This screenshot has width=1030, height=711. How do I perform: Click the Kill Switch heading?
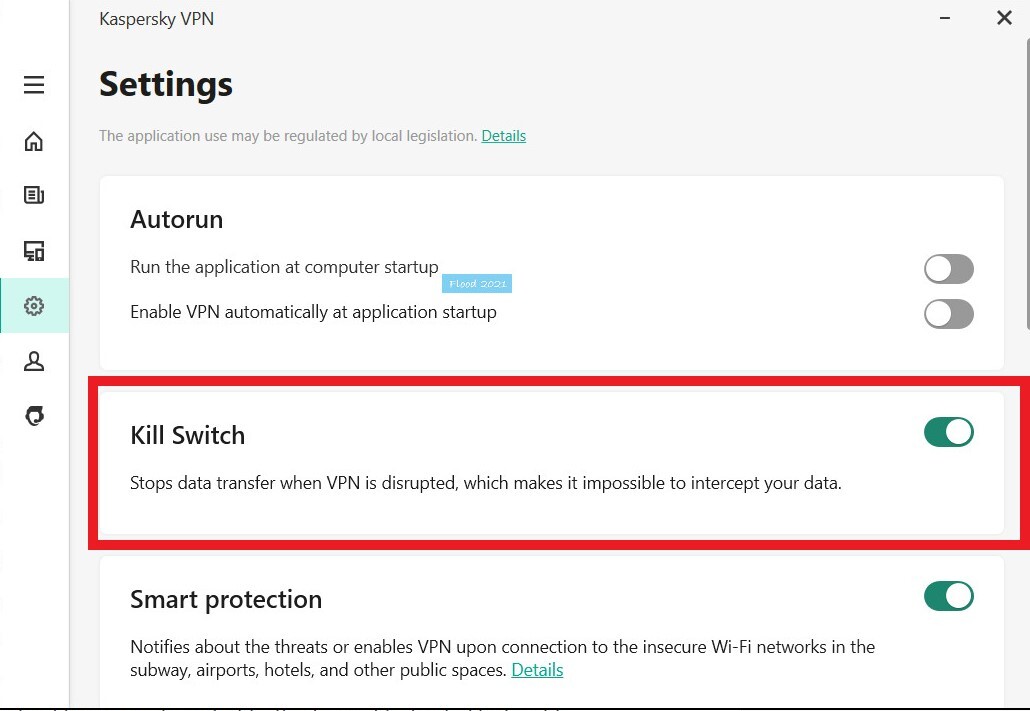coord(187,436)
